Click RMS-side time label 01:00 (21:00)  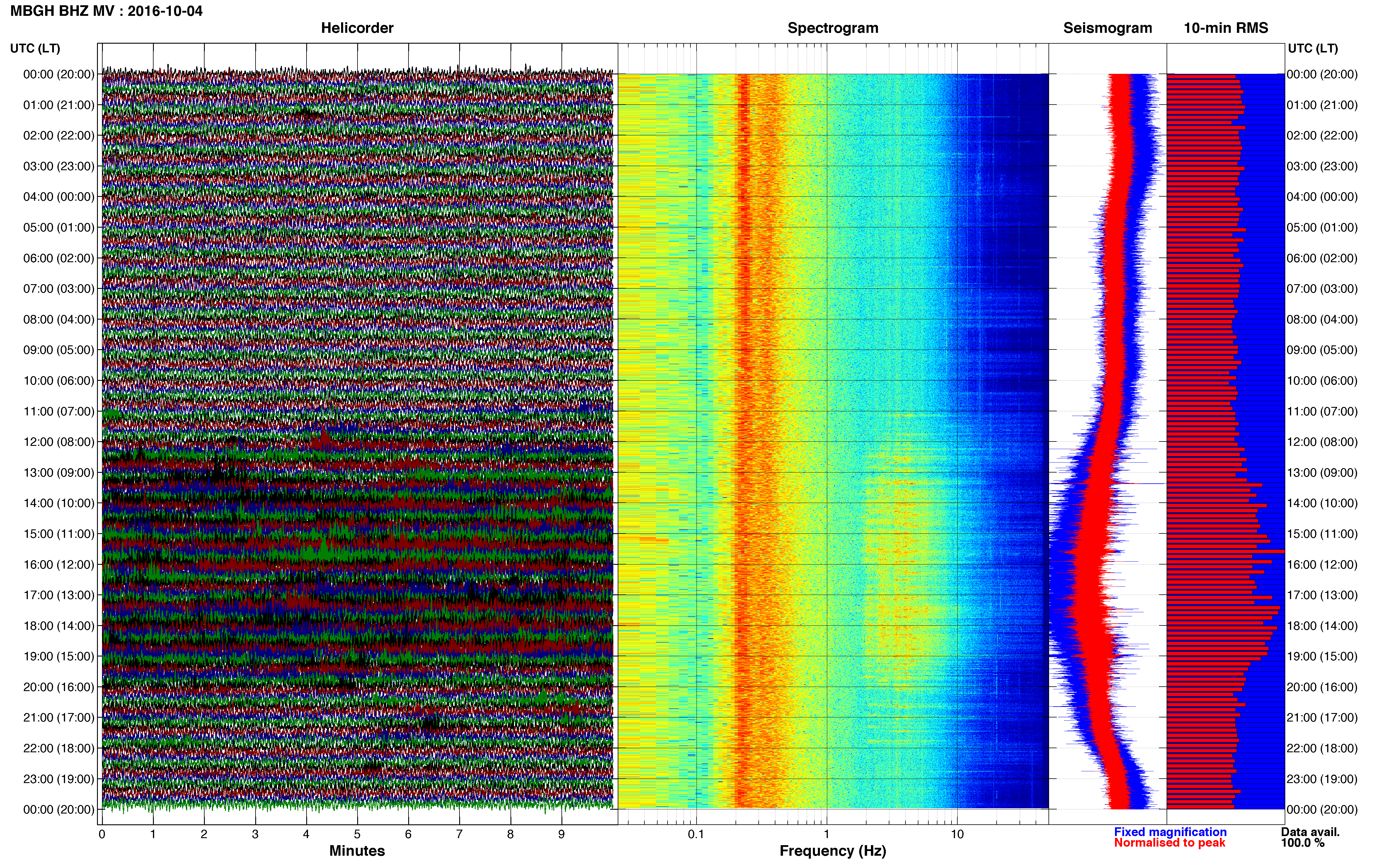(1322, 105)
